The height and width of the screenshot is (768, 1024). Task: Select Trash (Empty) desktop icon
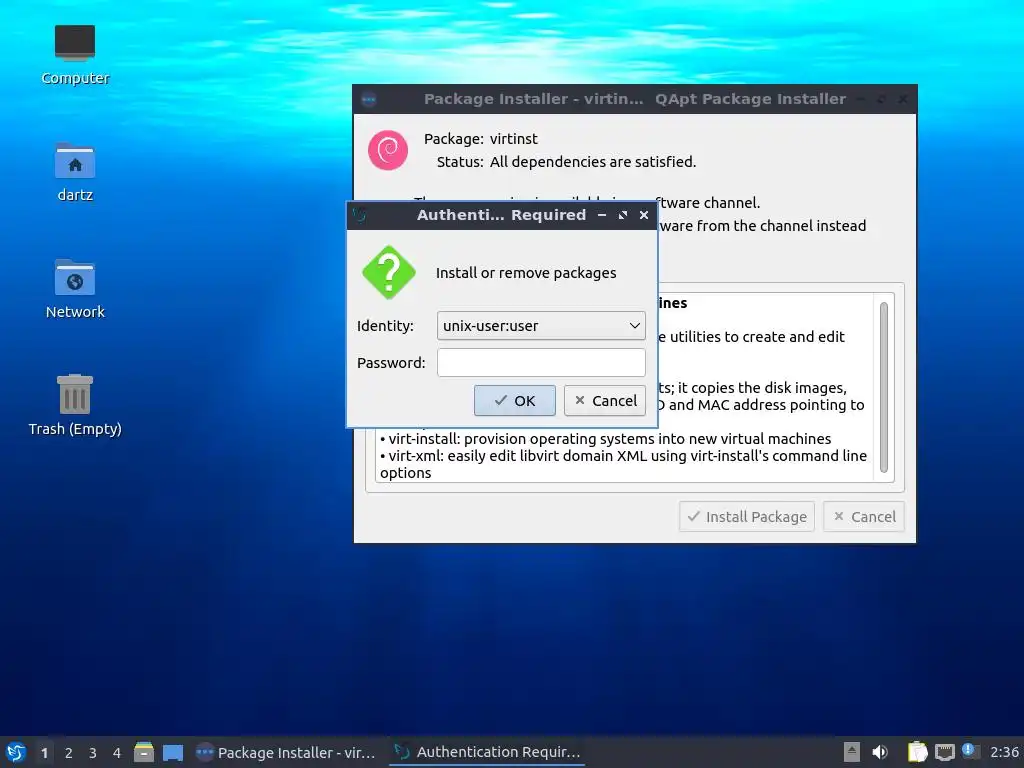tap(74, 405)
